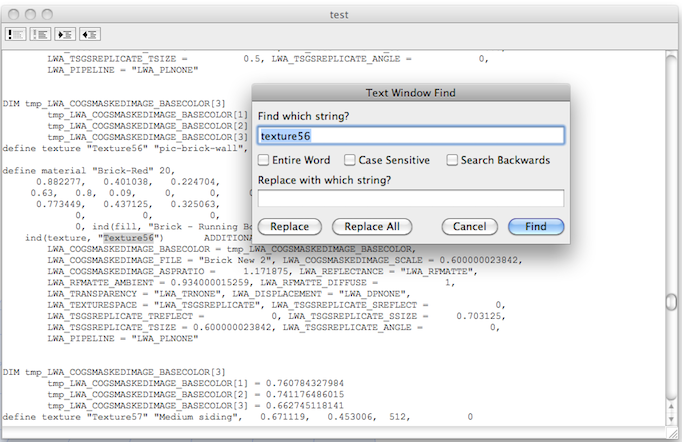
Task: Click the Text Window Find dialog title bar
Action: pyautogui.click(x=411, y=93)
